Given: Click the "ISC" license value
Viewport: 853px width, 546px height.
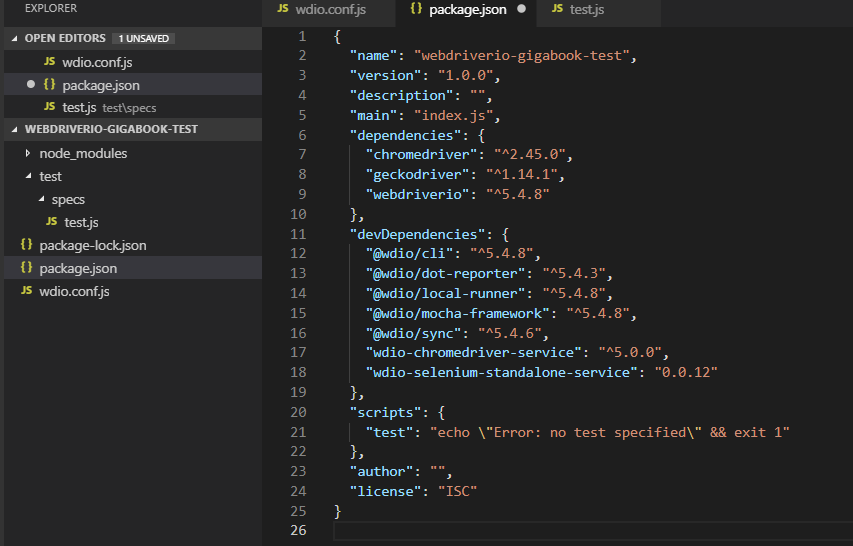Looking at the screenshot, I should click(458, 492).
